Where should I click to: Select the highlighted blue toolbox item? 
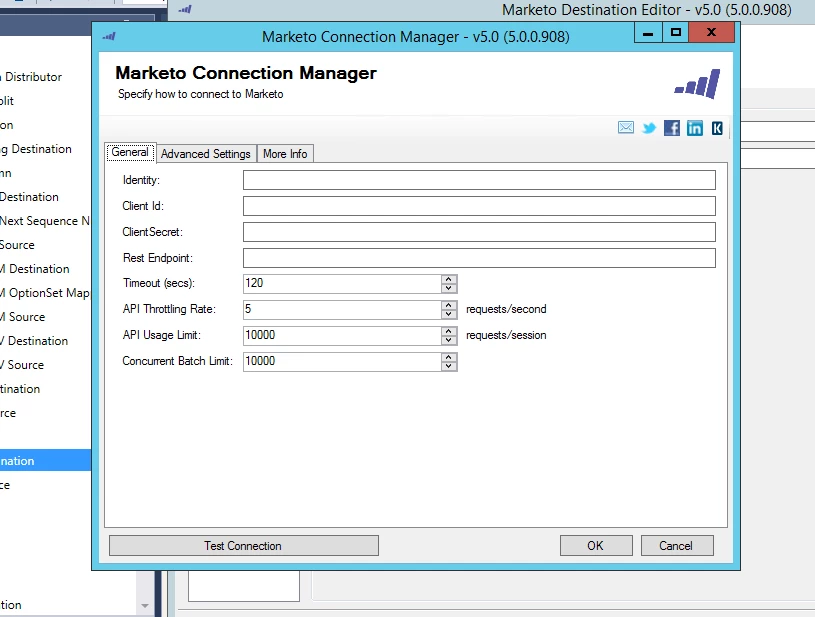[45, 461]
